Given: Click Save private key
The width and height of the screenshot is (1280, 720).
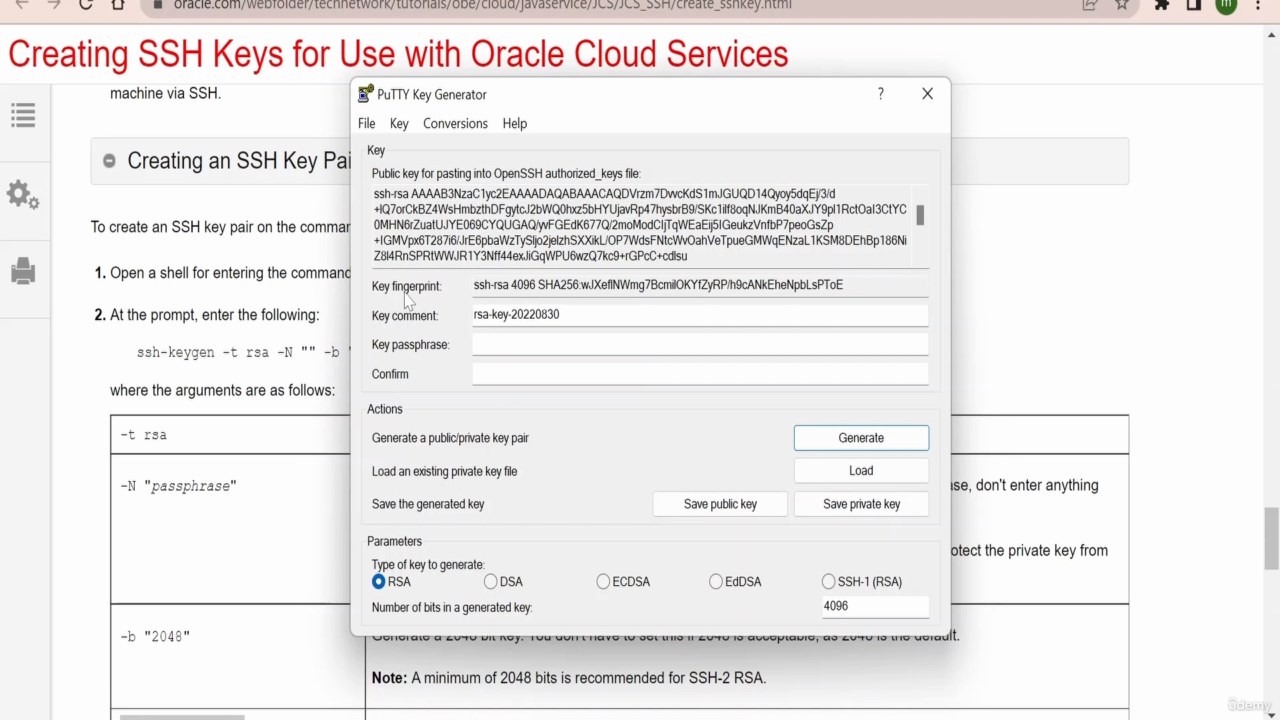Looking at the screenshot, I should [861, 504].
